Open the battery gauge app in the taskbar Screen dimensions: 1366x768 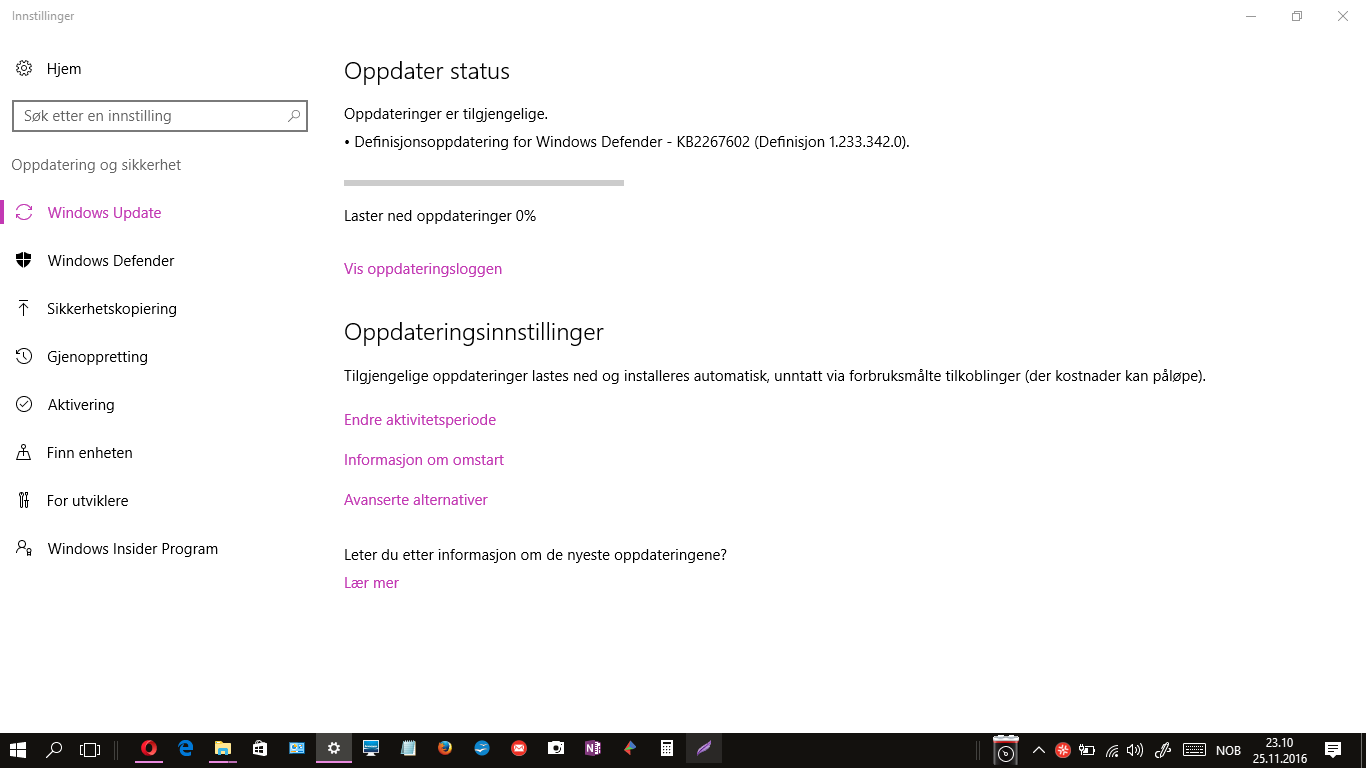coord(1006,750)
